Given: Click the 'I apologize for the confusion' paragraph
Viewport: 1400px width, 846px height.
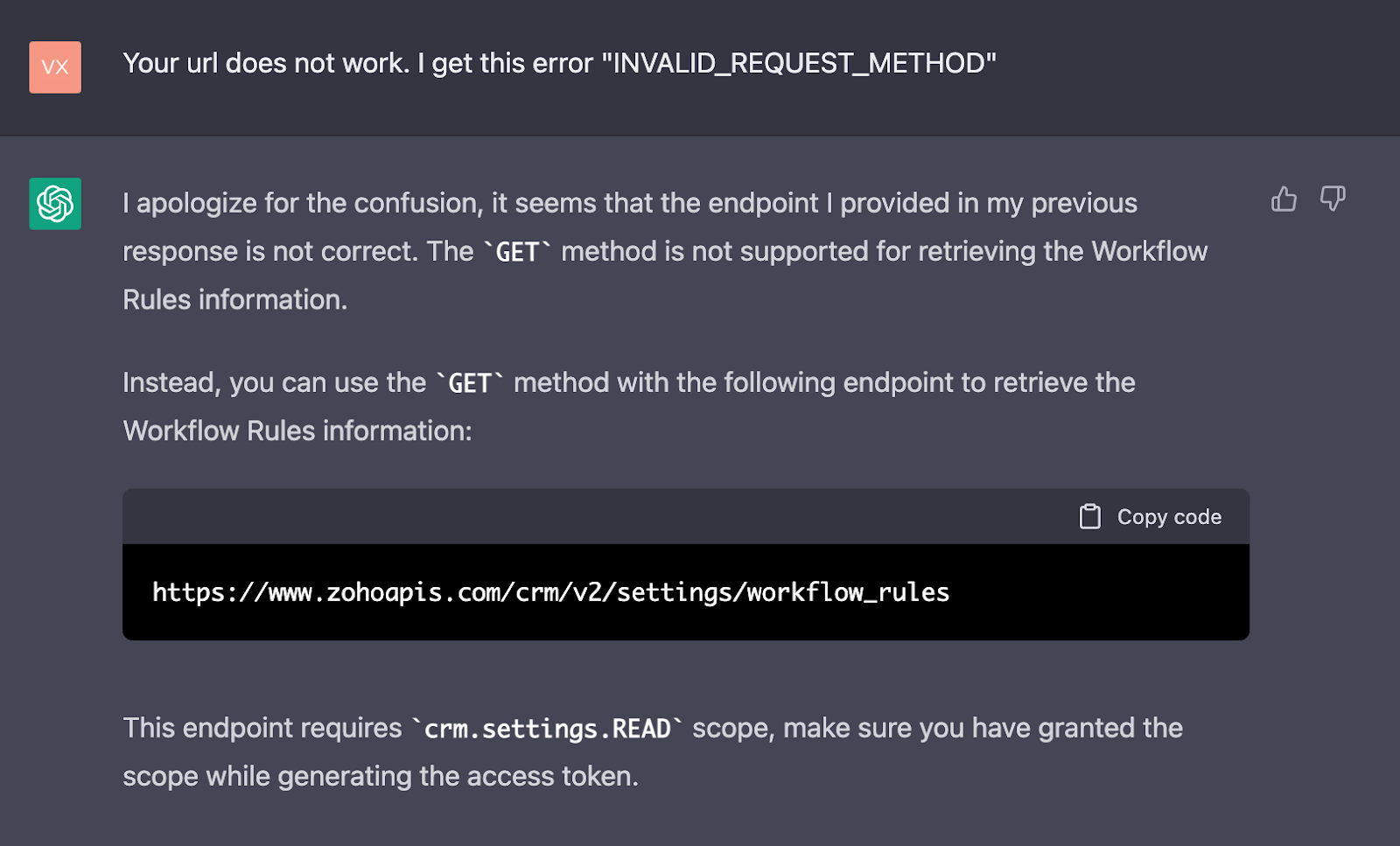Looking at the screenshot, I should click(665, 251).
